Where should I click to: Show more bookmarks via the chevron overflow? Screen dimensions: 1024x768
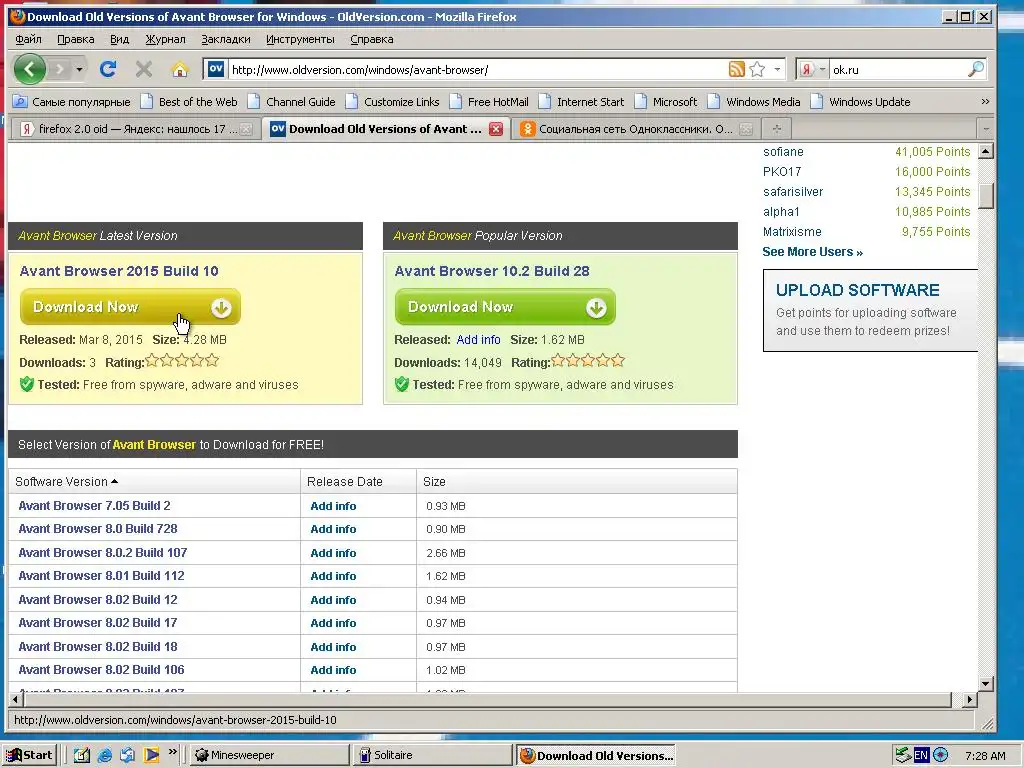[x=985, y=102]
